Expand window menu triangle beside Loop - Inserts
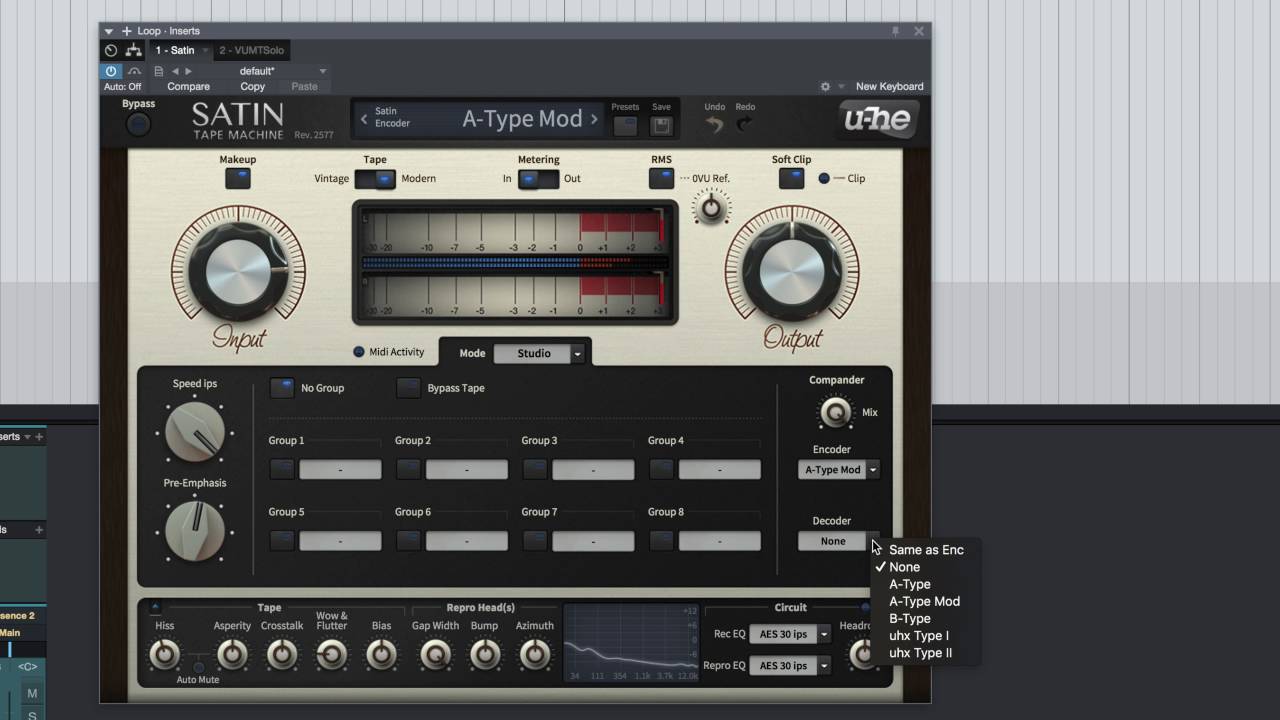Screen dimensions: 1280x720 click(109, 31)
